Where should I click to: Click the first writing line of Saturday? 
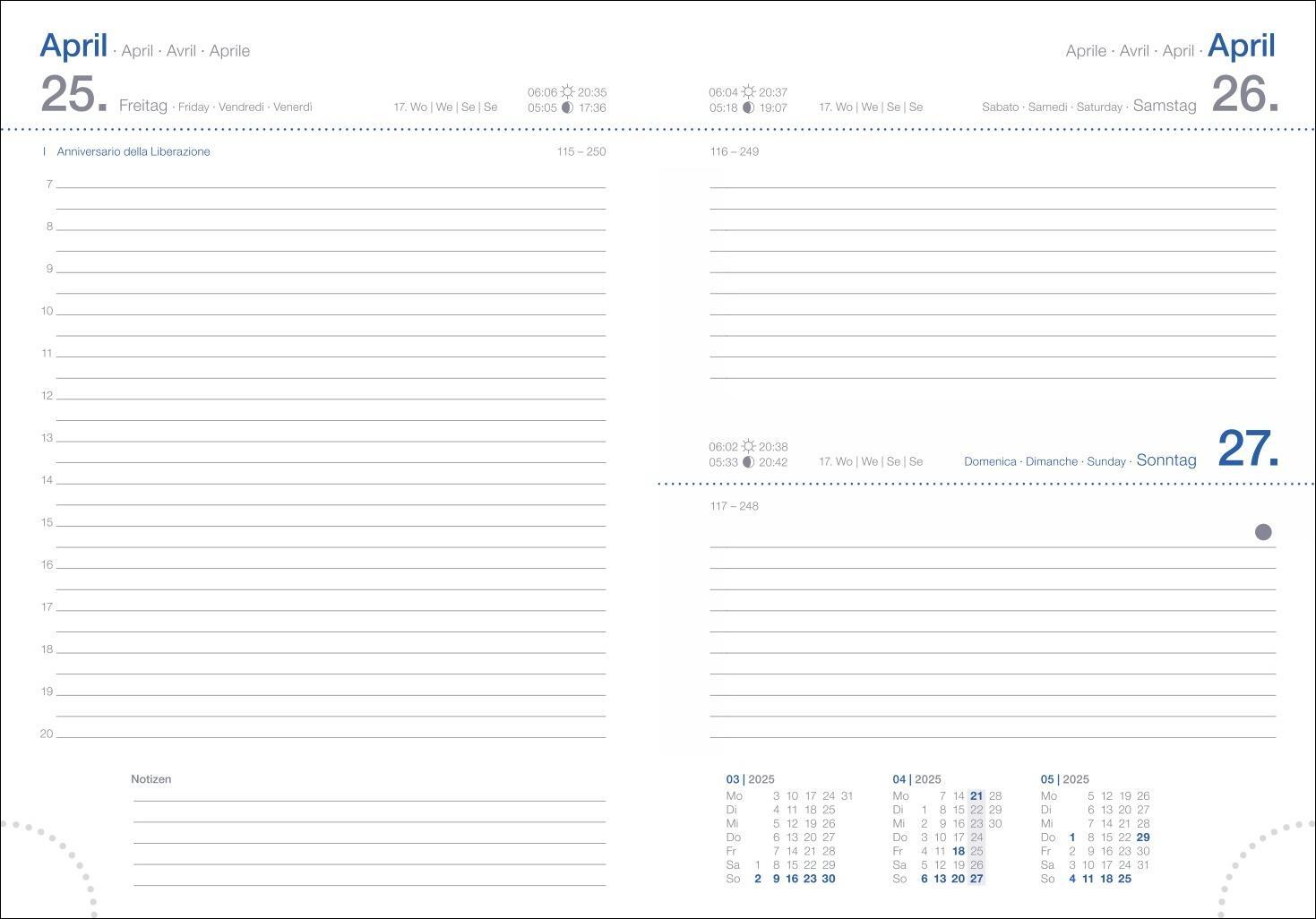tap(993, 186)
